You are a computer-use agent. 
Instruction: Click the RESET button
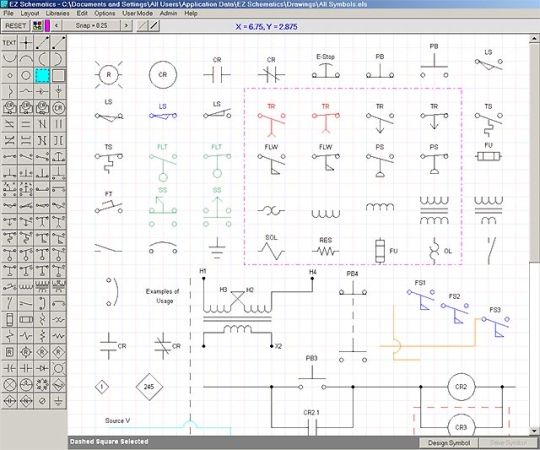point(15,25)
